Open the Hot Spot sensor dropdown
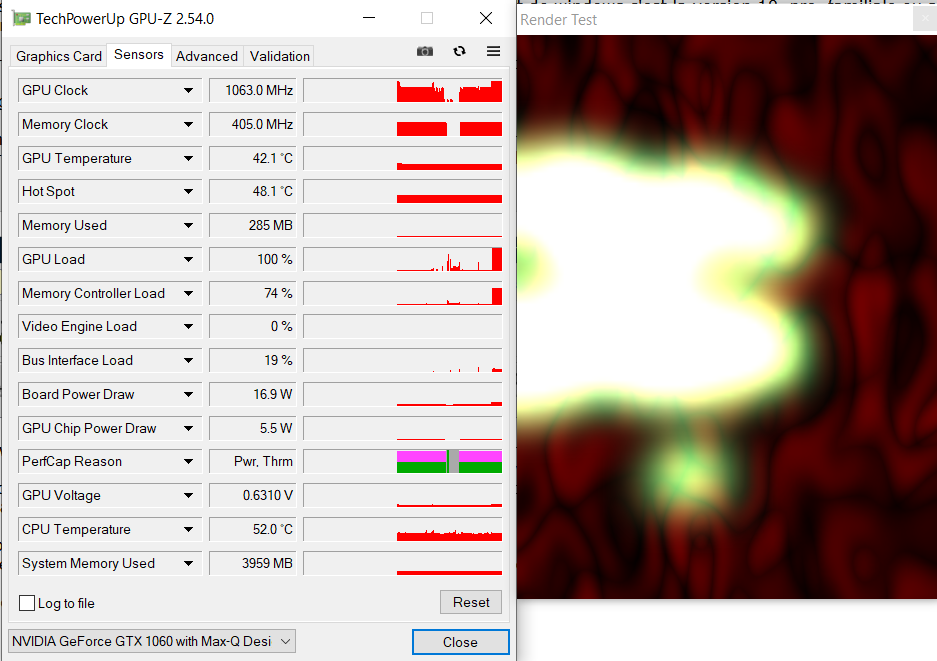 click(188, 191)
